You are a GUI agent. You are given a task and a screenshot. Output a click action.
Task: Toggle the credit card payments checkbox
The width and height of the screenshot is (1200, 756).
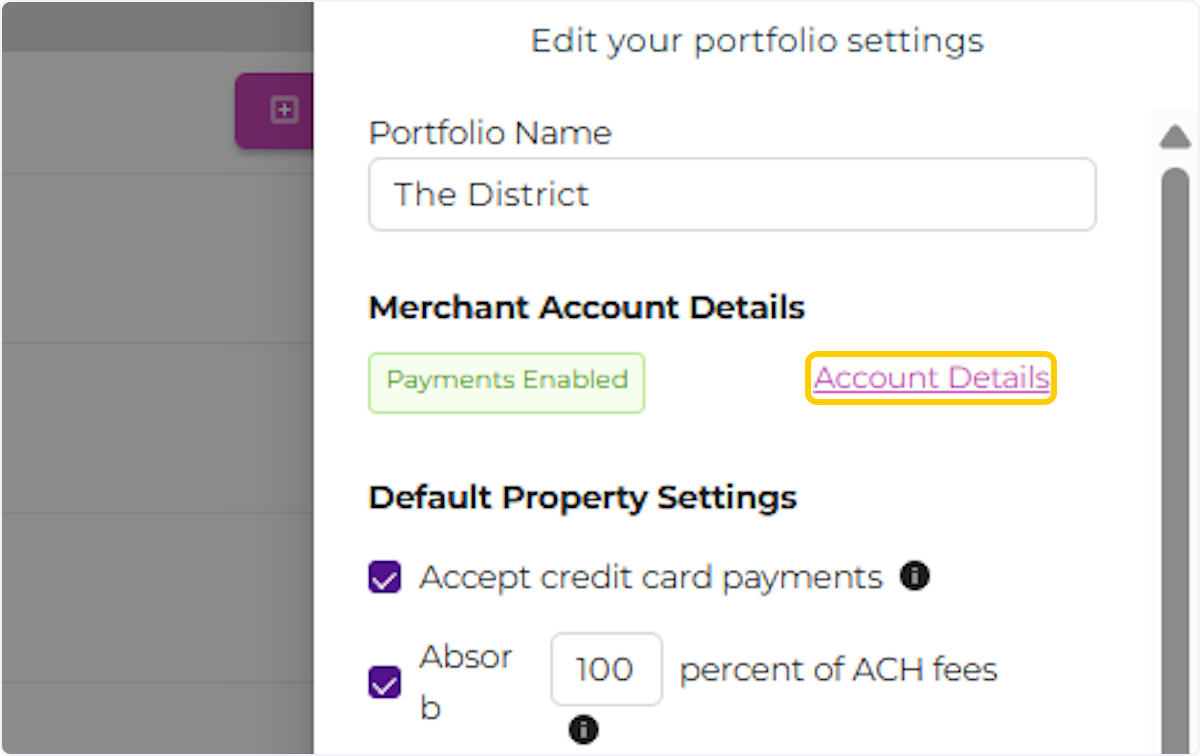tap(384, 577)
